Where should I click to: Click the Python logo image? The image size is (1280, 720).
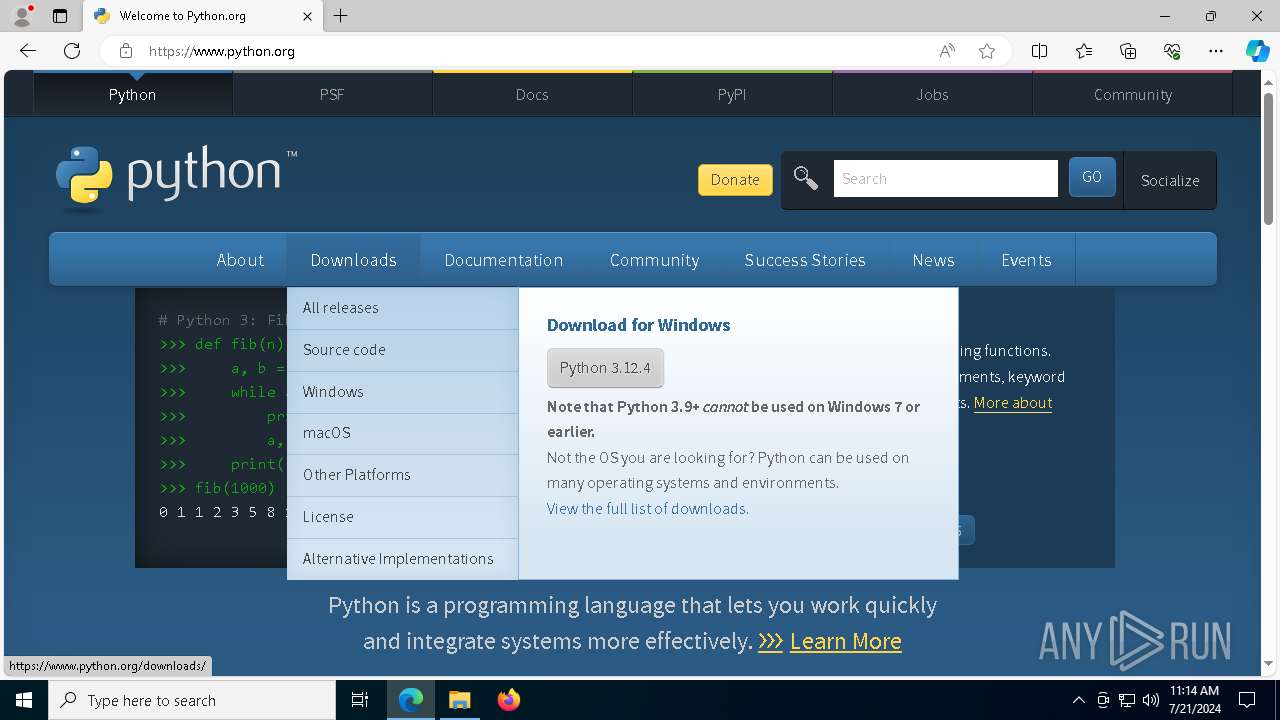[x=176, y=178]
